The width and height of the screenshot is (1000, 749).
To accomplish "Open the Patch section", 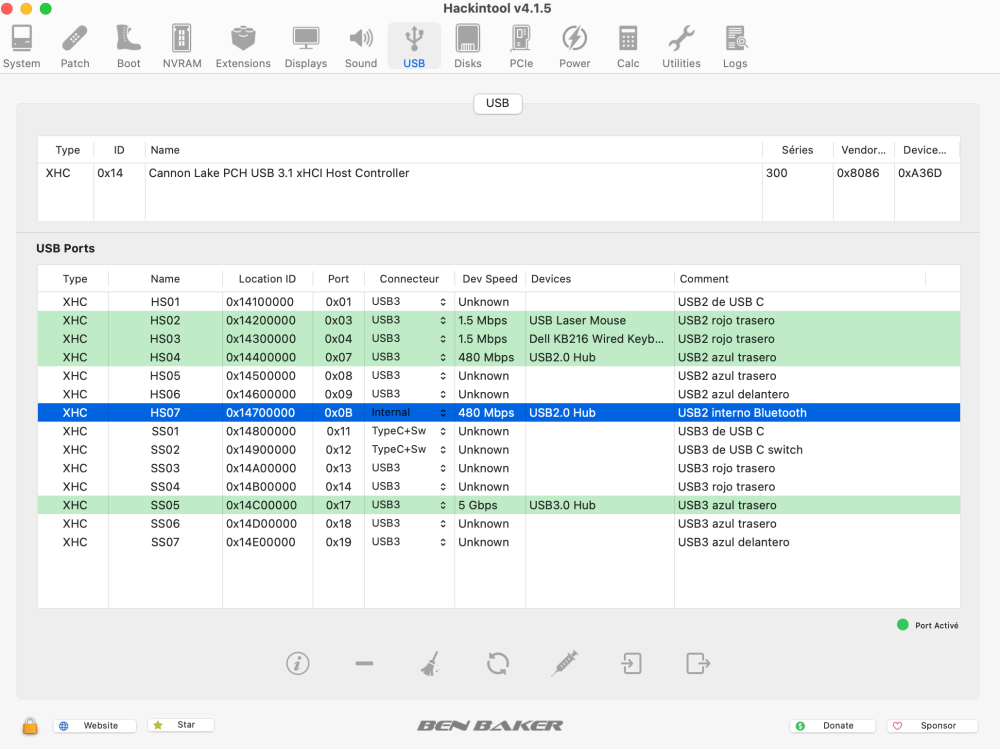I will point(75,47).
